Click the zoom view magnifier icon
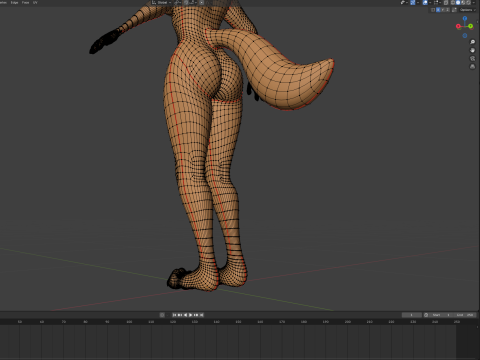Image resolution: width=480 pixels, height=360 pixels. click(x=472, y=42)
